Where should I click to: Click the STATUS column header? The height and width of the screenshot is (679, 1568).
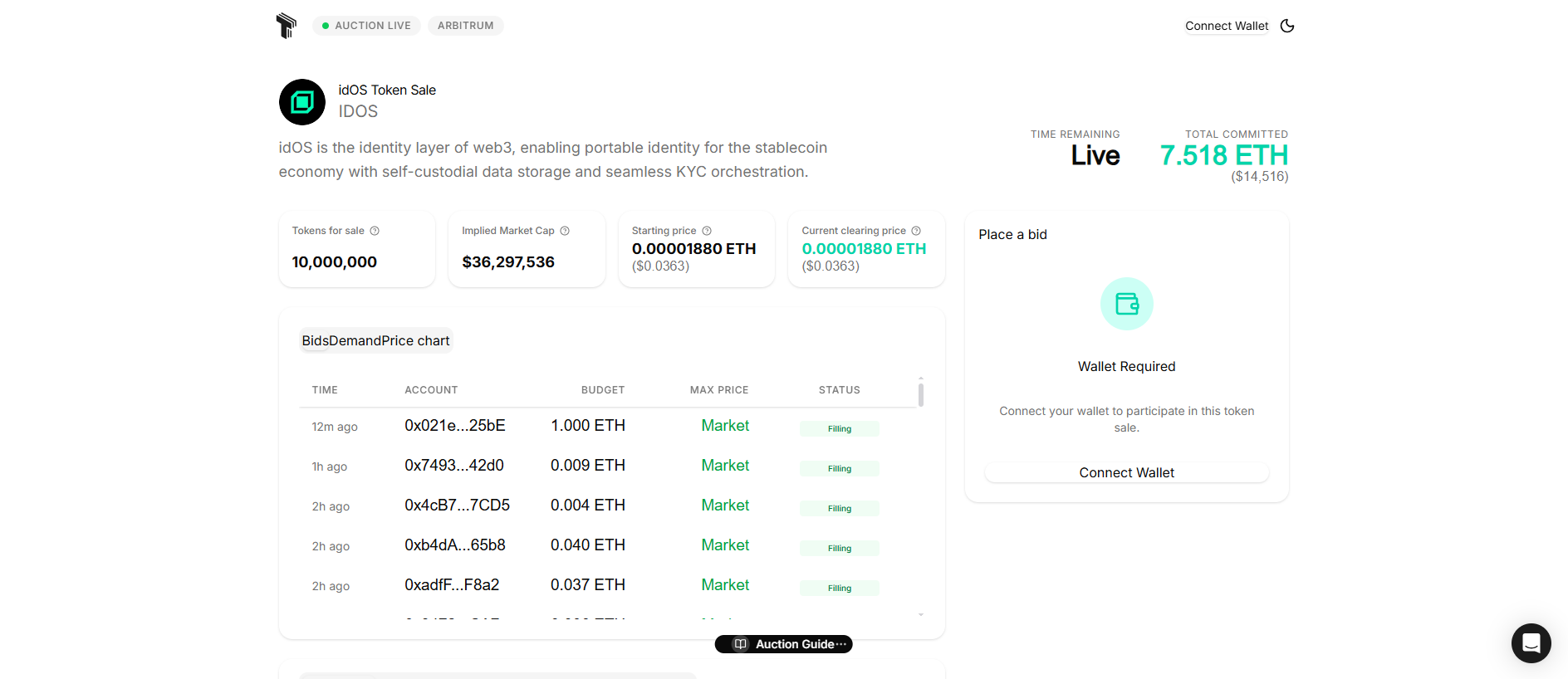pyautogui.click(x=840, y=390)
